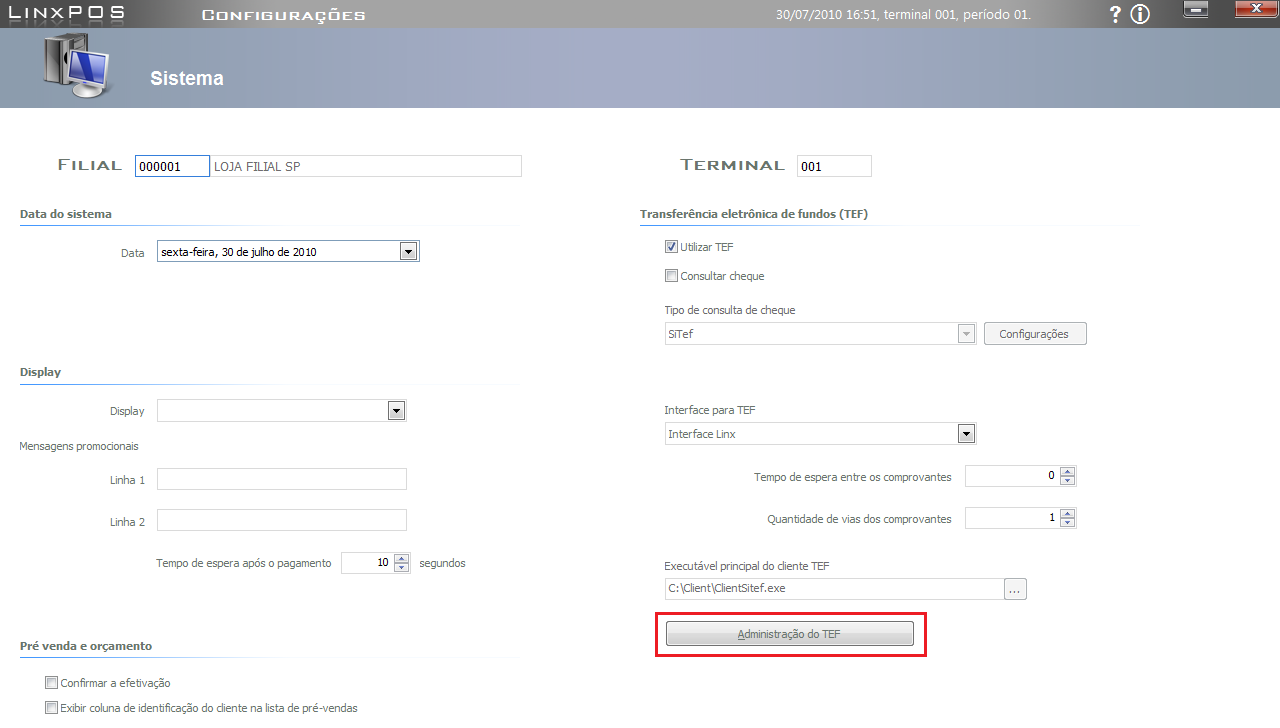Minimize the LinxPOS window

[1195, 9]
